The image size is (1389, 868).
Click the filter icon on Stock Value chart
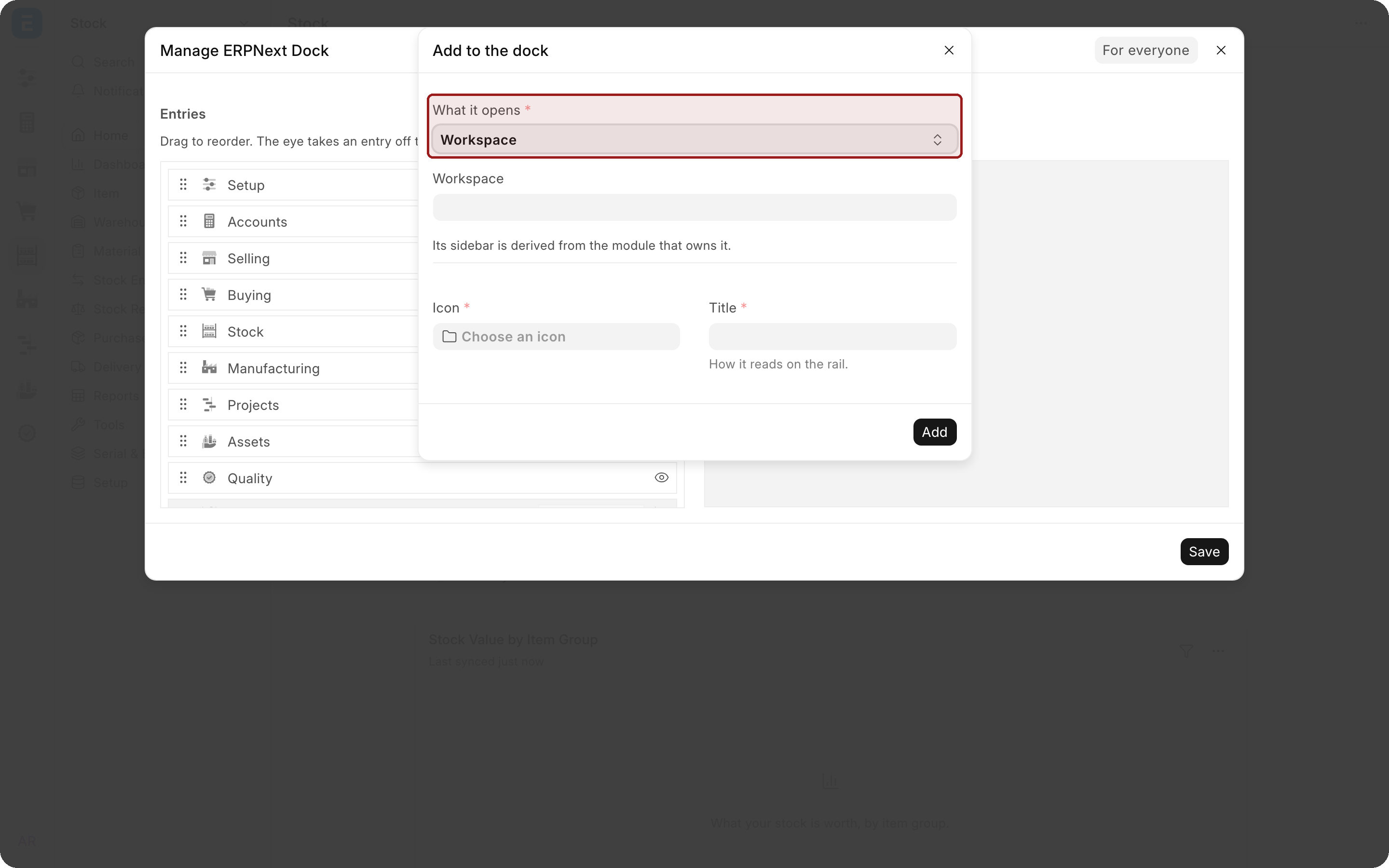click(x=1186, y=651)
